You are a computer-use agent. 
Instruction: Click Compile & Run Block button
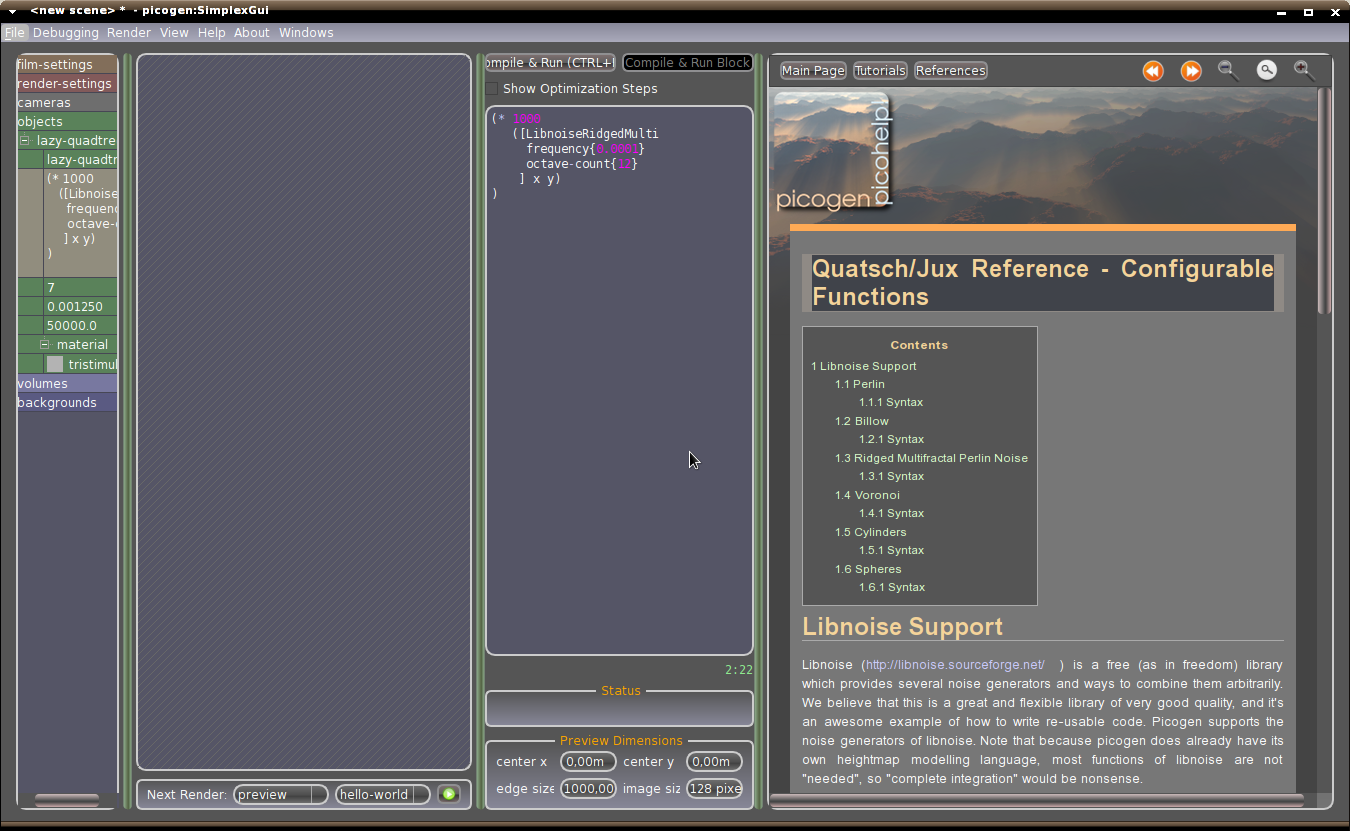click(x=688, y=63)
